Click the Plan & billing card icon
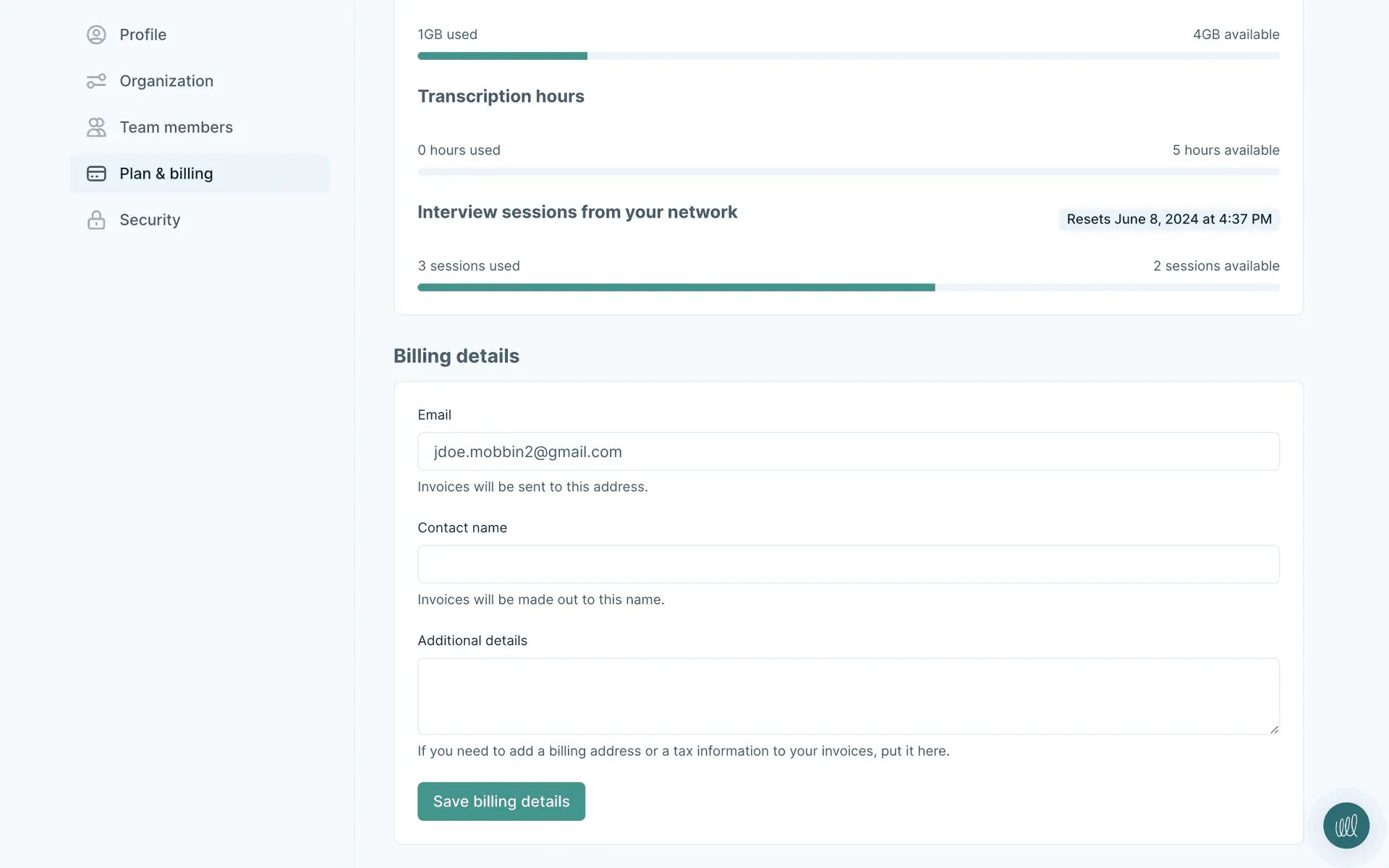1389x868 pixels. tap(96, 174)
